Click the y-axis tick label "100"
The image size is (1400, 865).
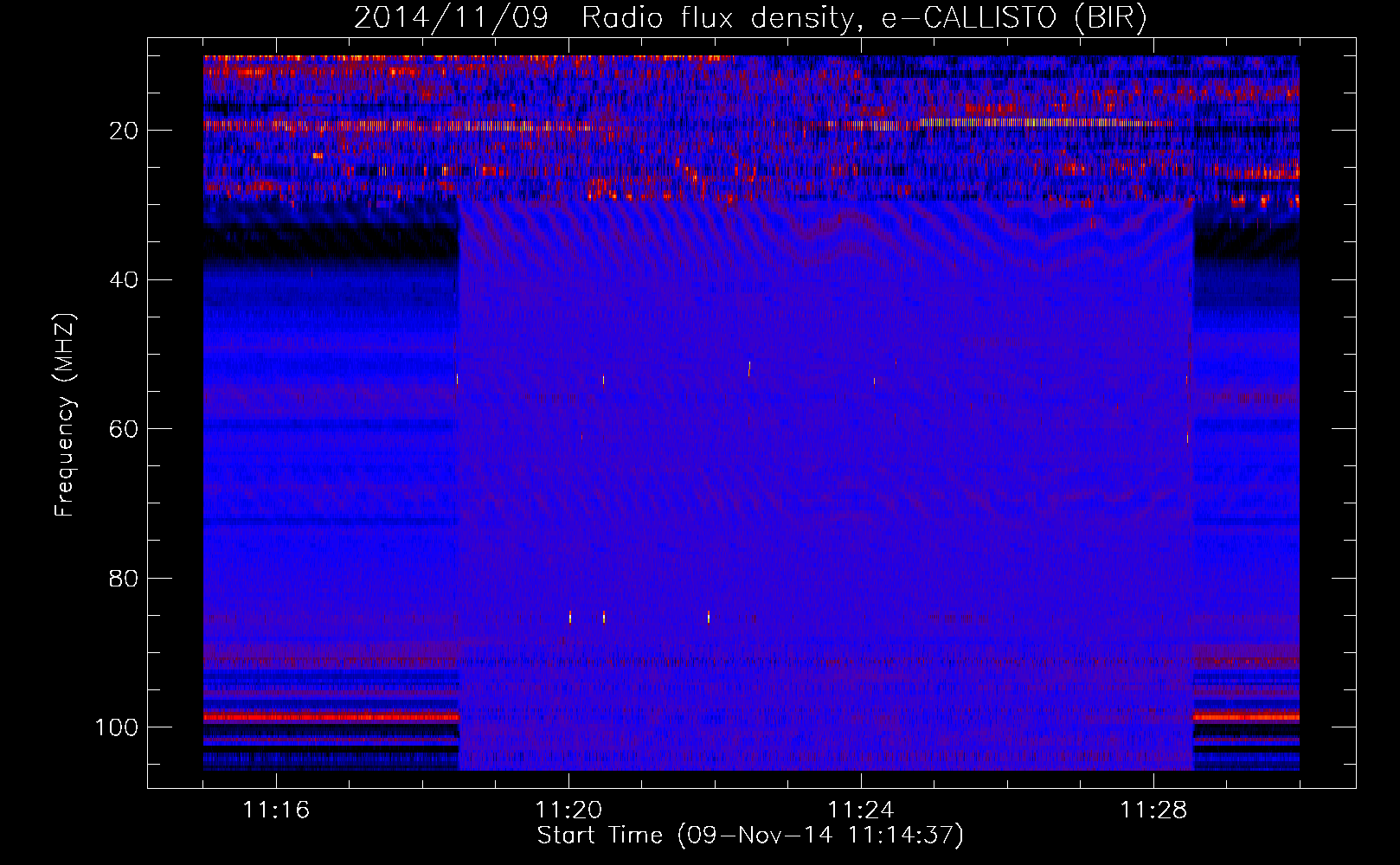pos(116,727)
